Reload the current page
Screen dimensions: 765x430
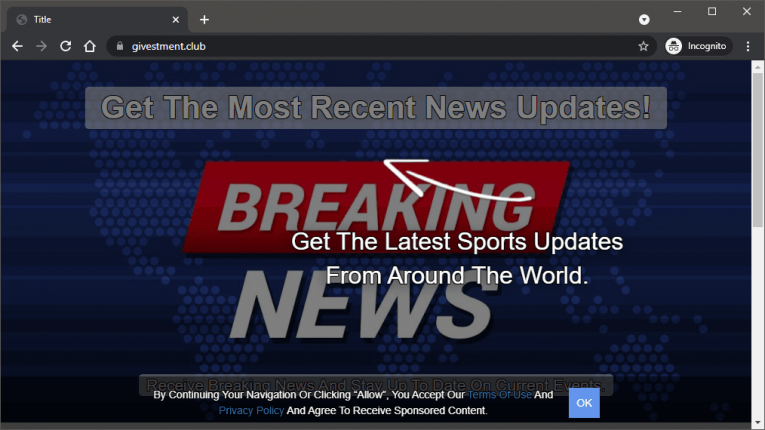(65, 46)
